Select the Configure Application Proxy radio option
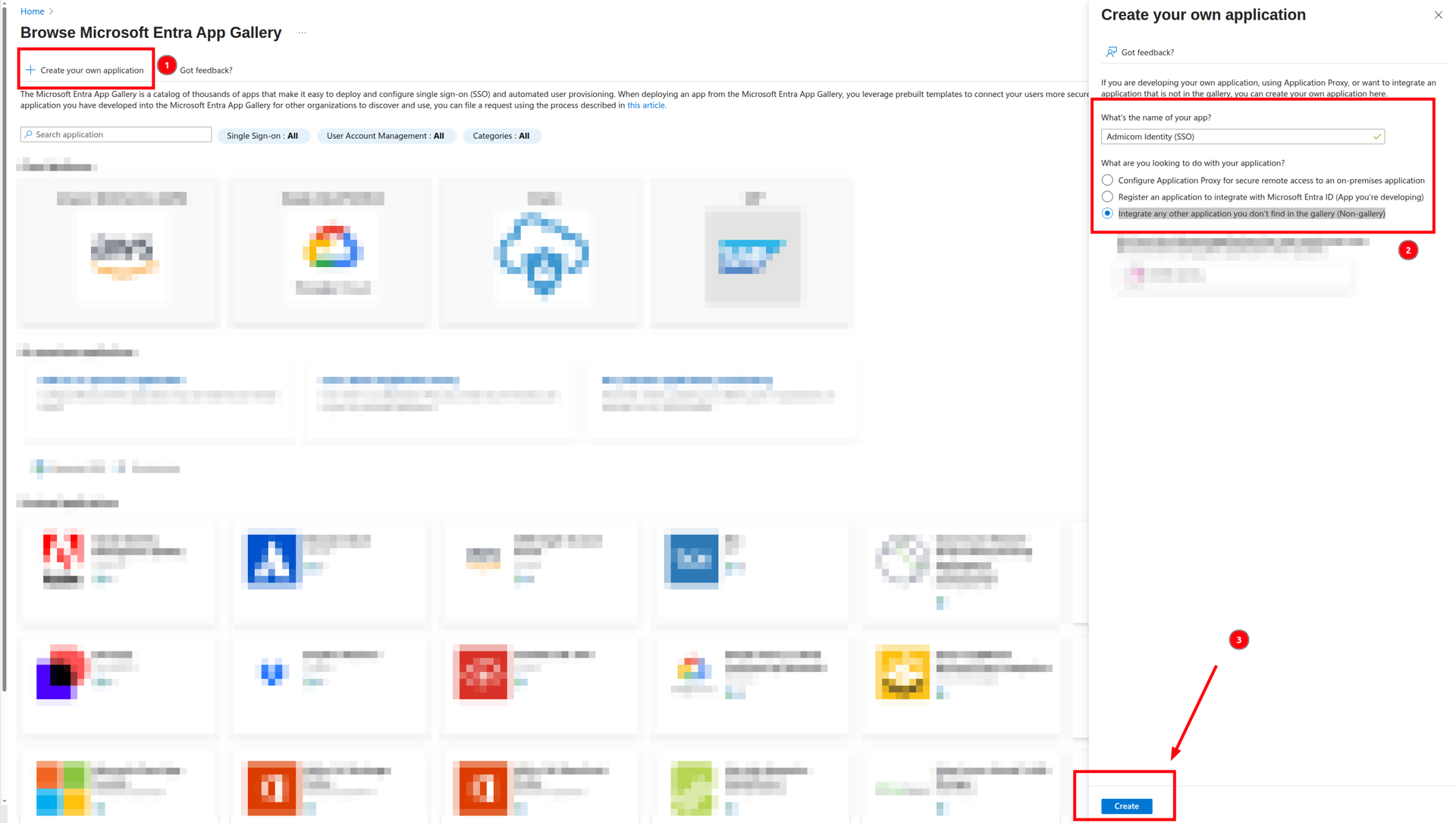1456x823 pixels. point(1107,181)
